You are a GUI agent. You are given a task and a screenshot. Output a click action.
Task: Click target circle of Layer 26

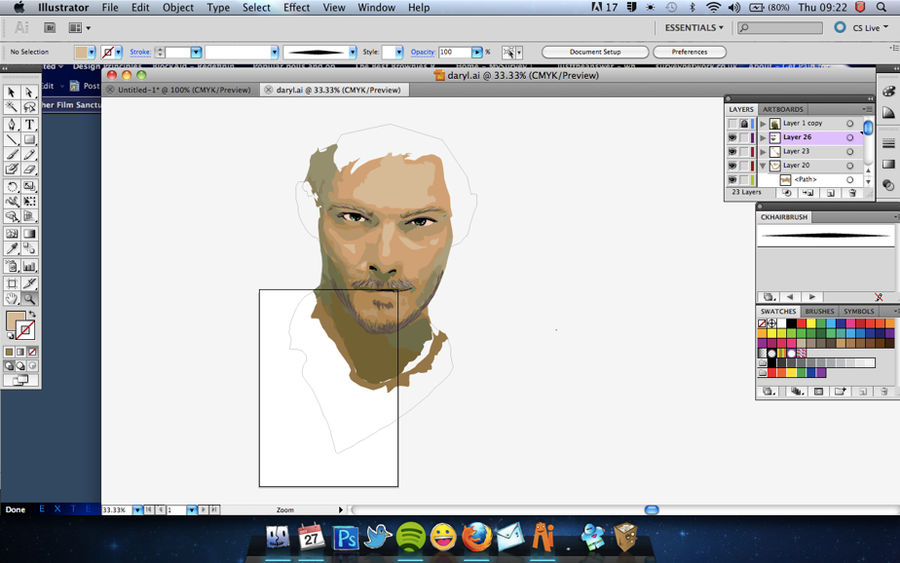[850, 138]
